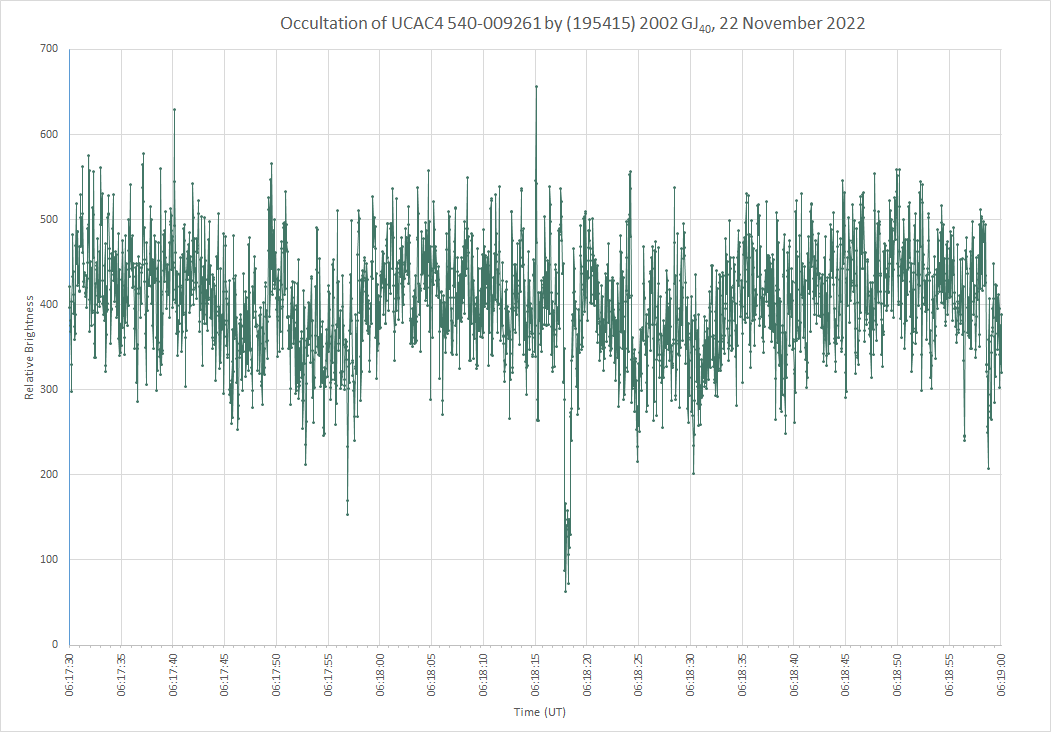The width and height of the screenshot is (1051, 732).
Task: Click the 06:18:00 time axis label
Action: point(380,674)
